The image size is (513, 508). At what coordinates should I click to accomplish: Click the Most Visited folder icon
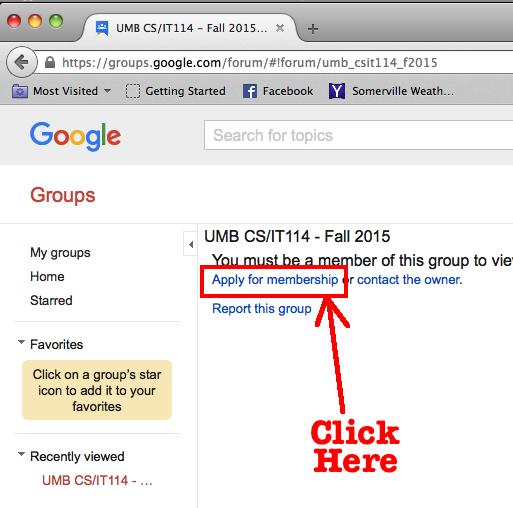click(x=20, y=91)
